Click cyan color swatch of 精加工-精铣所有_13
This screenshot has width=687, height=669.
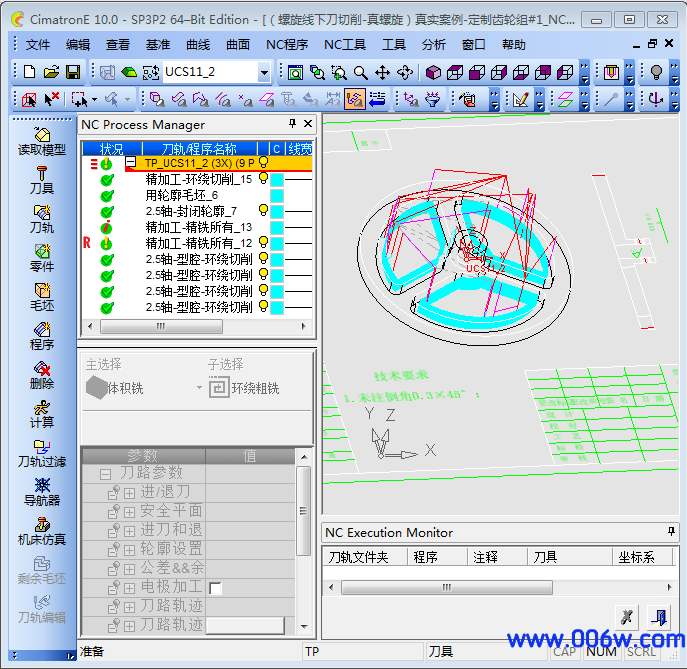pos(276,227)
